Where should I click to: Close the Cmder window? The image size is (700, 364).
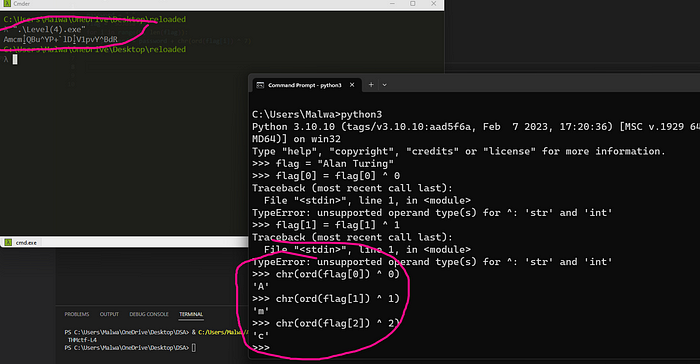[x=433, y=4]
